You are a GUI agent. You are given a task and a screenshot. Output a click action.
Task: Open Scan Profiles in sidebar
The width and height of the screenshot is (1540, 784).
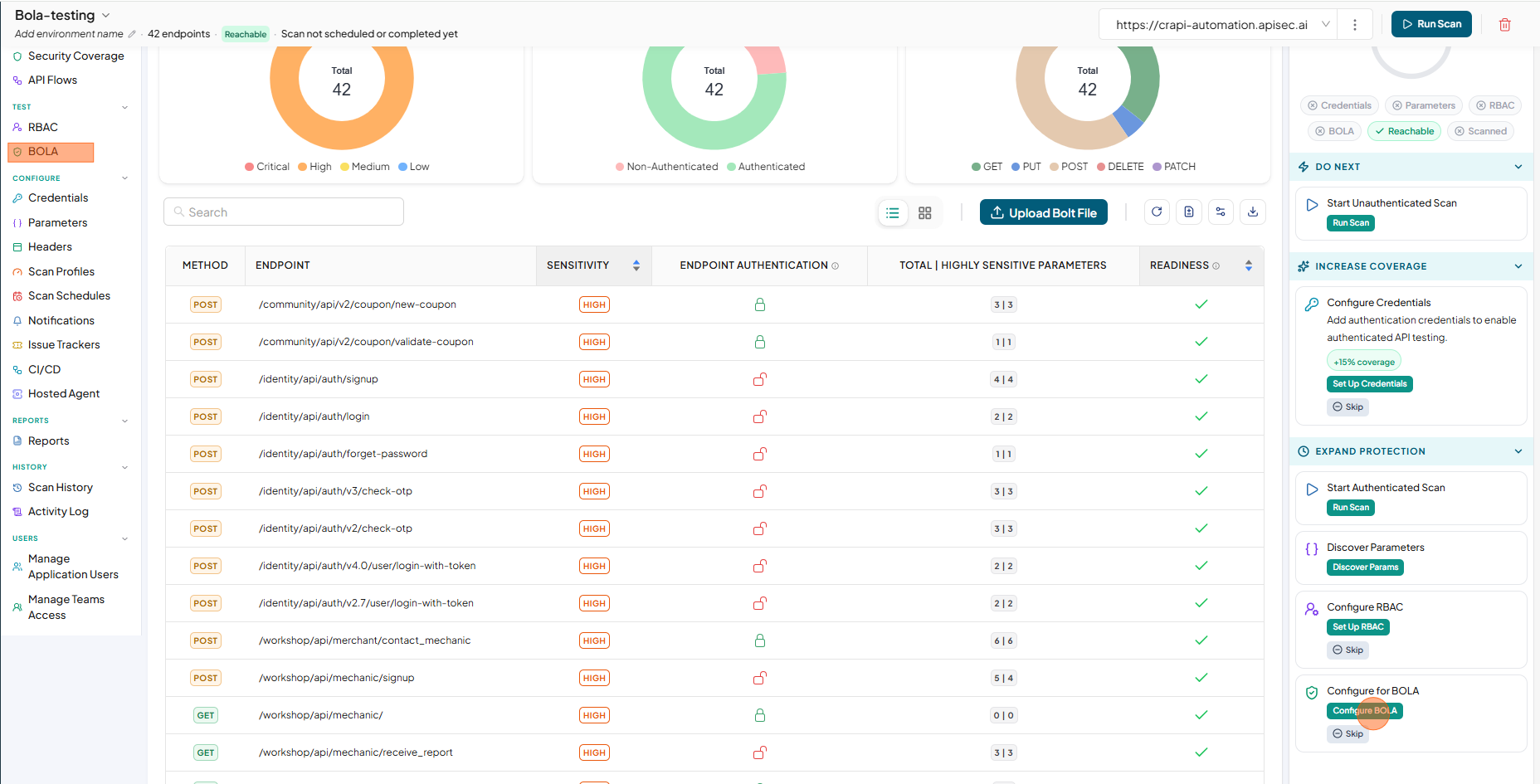click(x=61, y=271)
